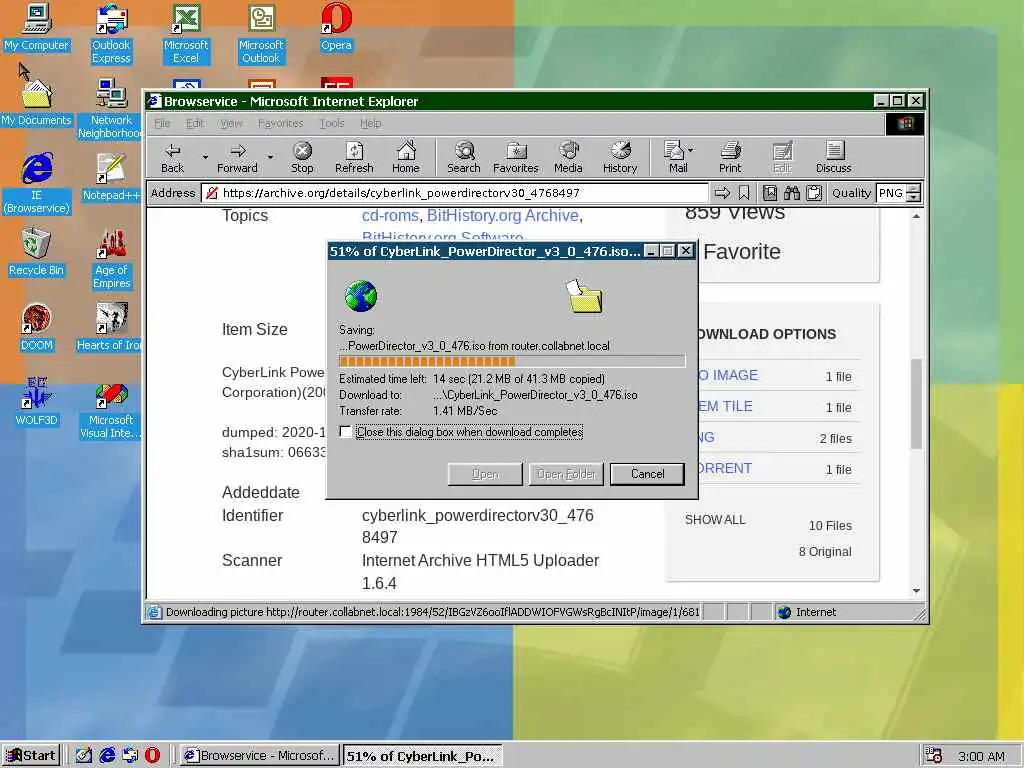
Task: Open My Computer desktop icon
Action: [36, 28]
